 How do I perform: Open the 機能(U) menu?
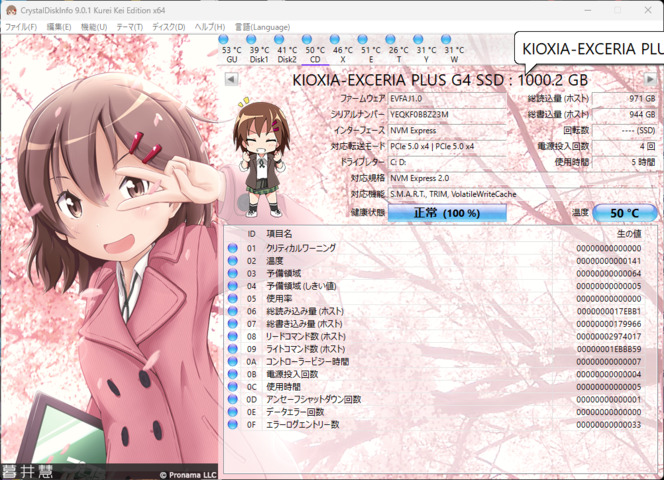tap(94, 27)
